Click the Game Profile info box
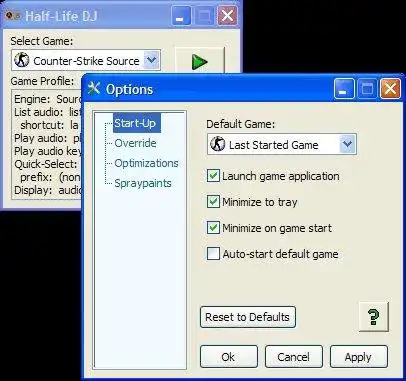This screenshot has height=381, width=406. pyautogui.click(x=47, y=145)
